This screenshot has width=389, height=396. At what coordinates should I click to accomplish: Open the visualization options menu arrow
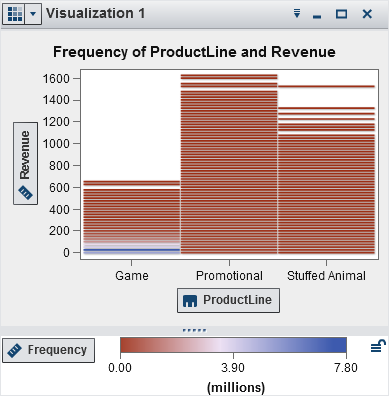tap(297, 14)
